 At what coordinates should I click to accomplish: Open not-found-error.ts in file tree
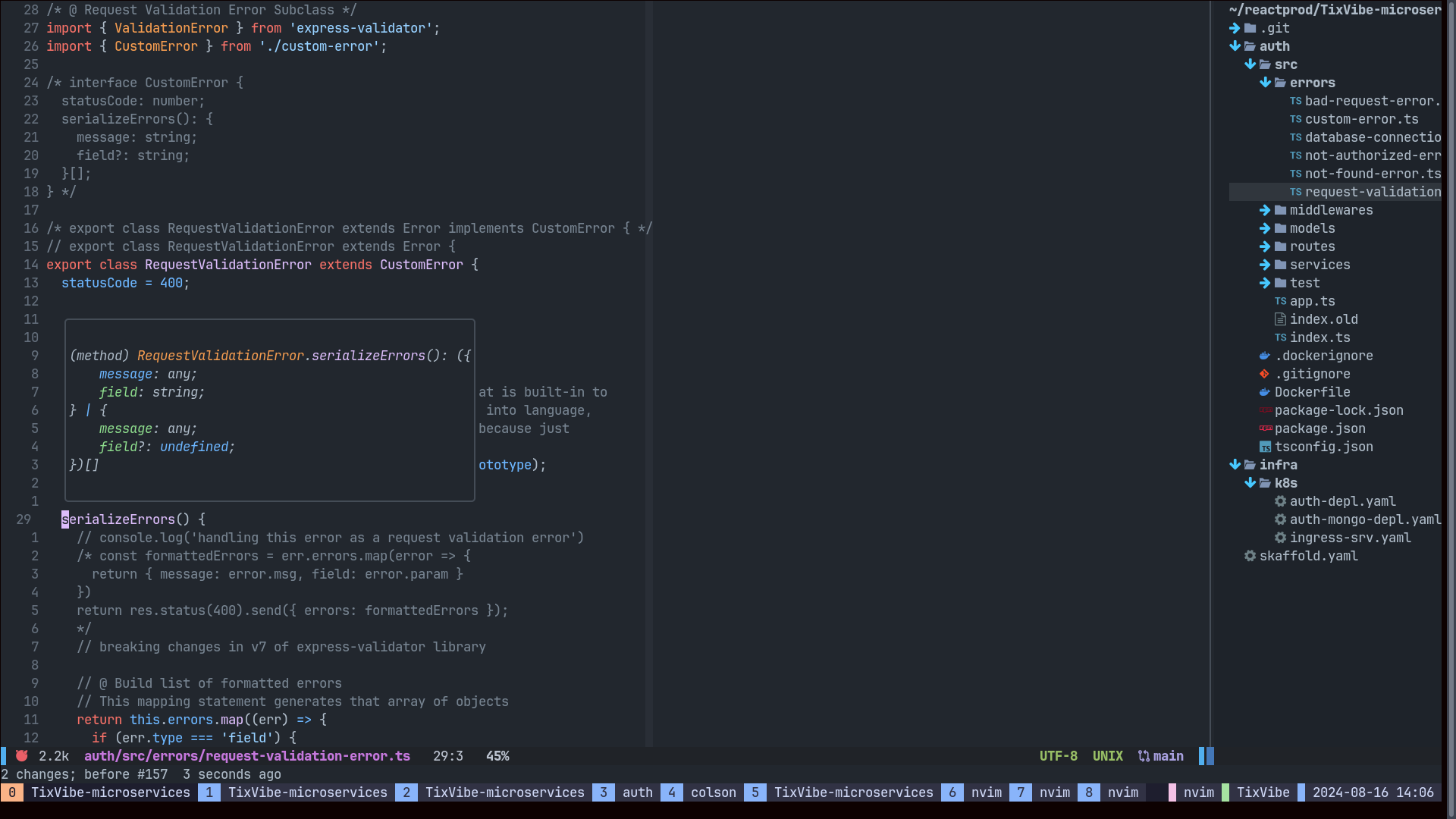point(1373,174)
